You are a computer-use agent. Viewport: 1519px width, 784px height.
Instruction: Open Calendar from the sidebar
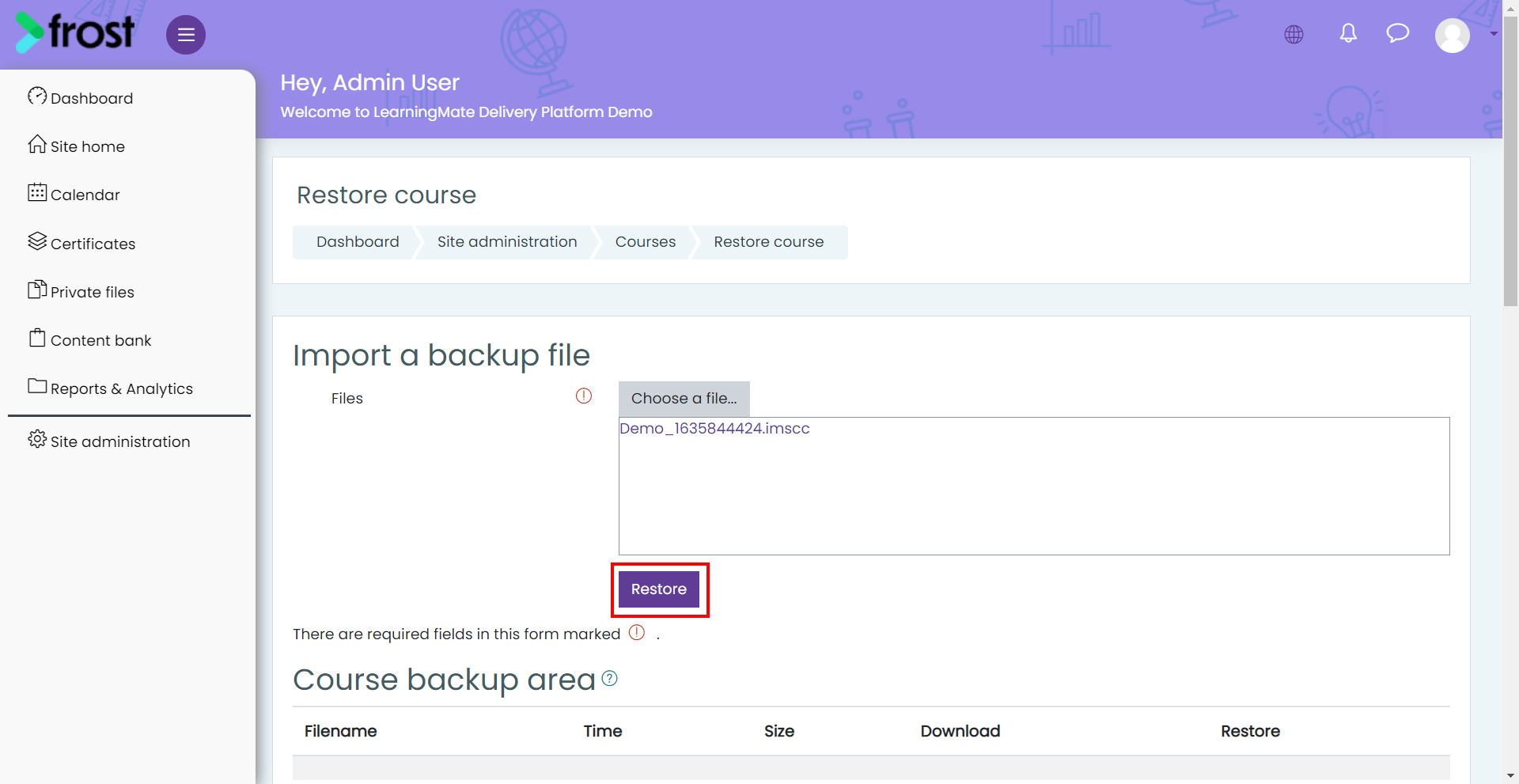click(x=74, y=194)
